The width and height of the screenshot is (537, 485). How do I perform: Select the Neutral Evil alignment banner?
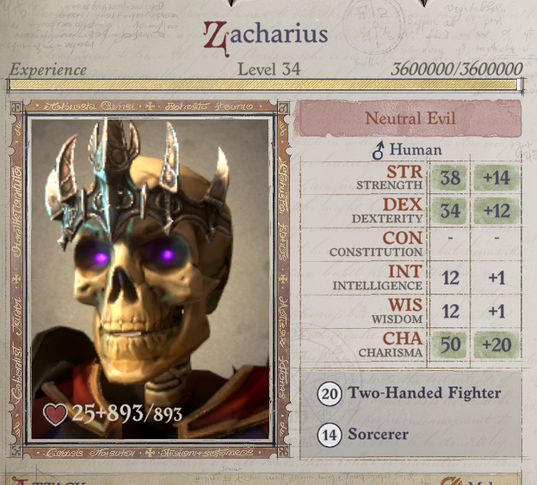[x=409, y=119]
